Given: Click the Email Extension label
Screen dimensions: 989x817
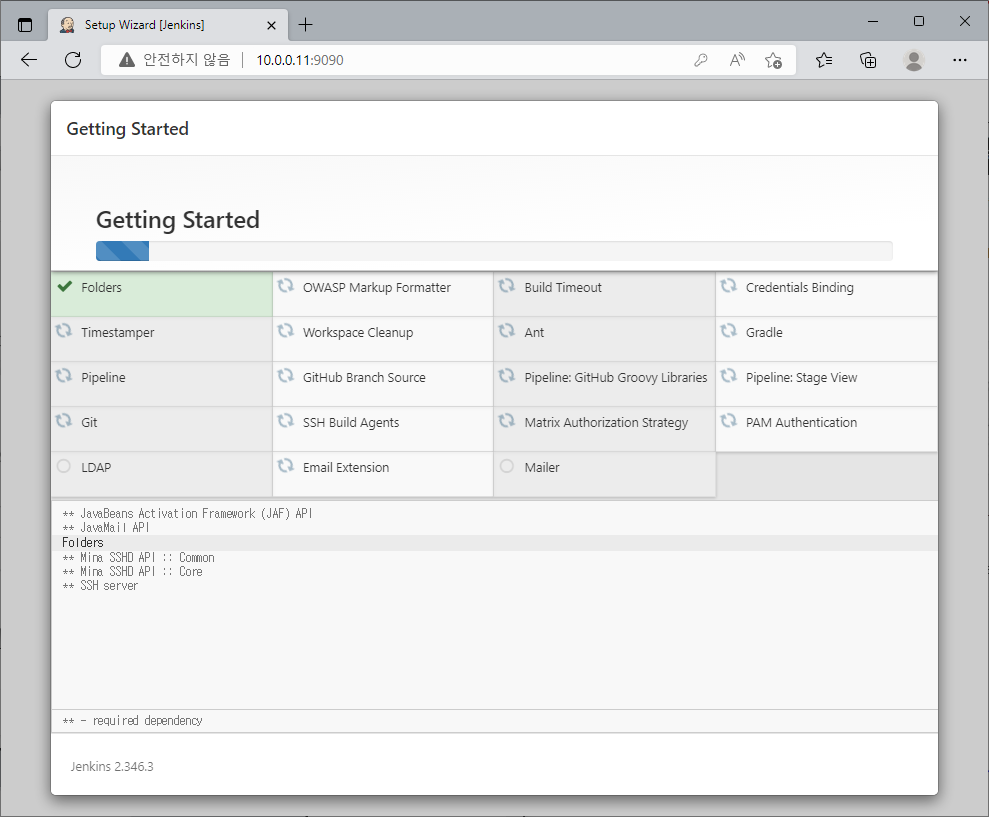Looking at the screenshot, I should [x=346, y=467].
